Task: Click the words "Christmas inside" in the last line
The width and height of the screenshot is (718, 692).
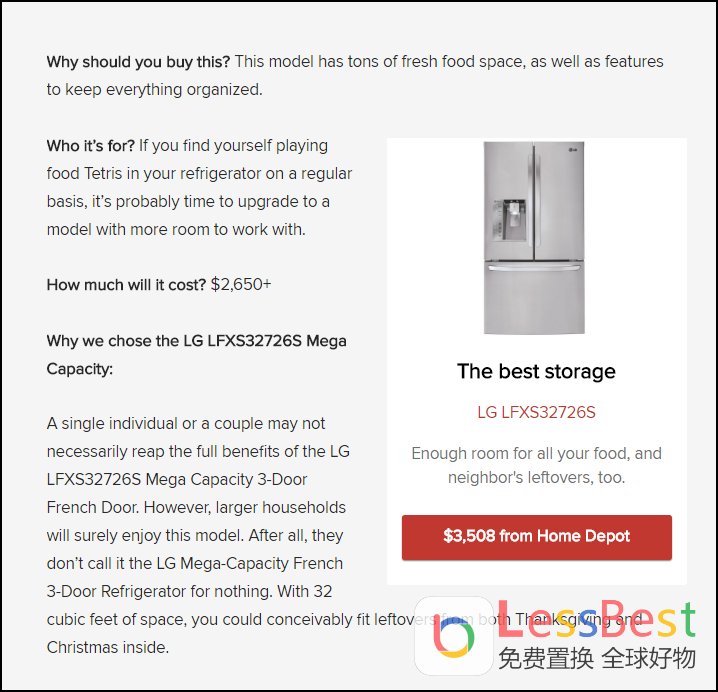Action: pos(108,647)
